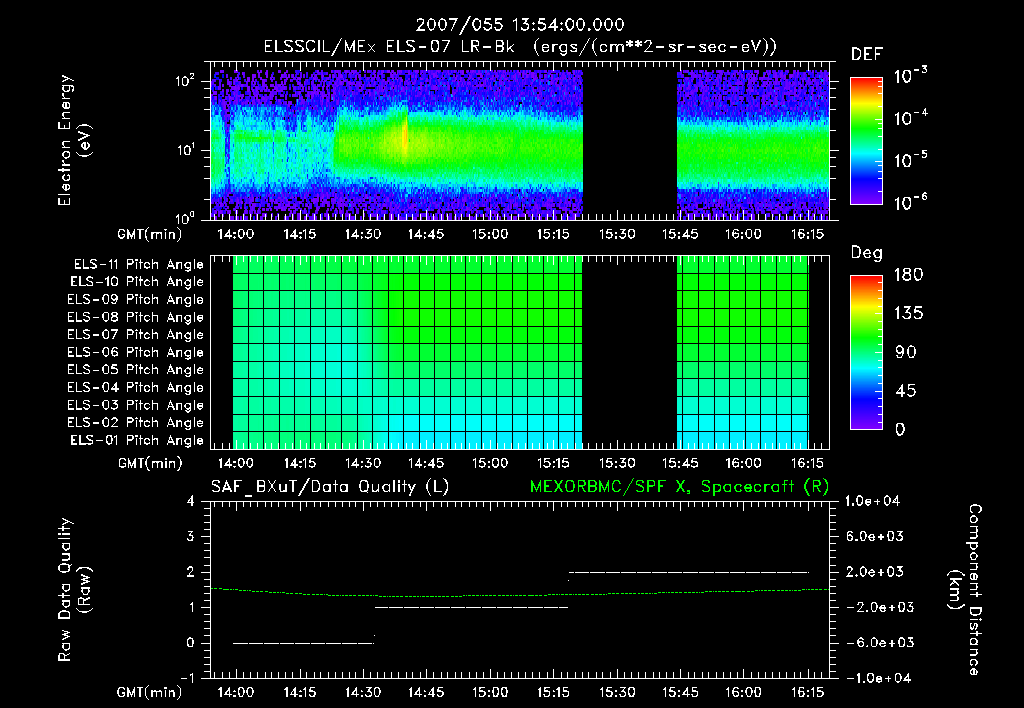Click the red flux spike in the spectrogram
Viewport: 1024px width, 708px height.
(x=404, y=138)
